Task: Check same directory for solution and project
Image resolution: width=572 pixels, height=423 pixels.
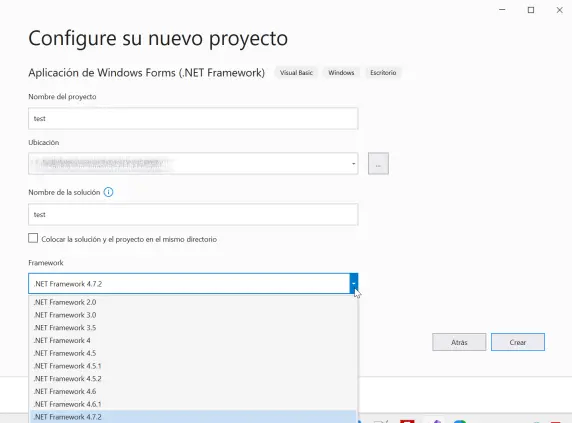Action: (x=33, y=238)
